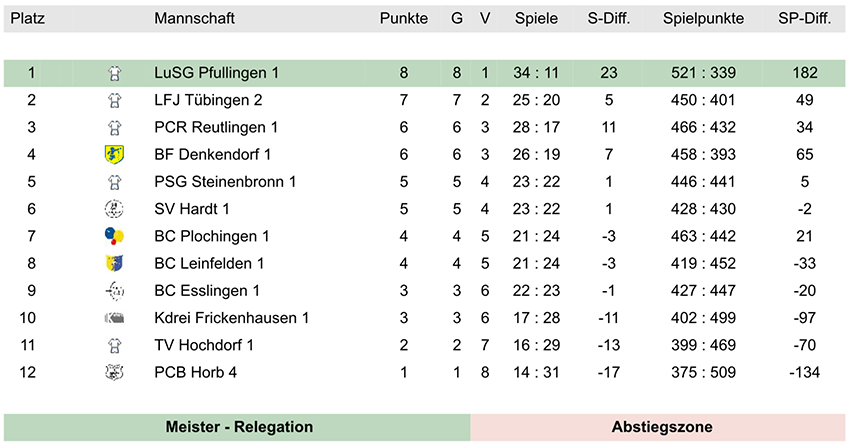850x443 pixels.
Task: Click the BC Esslingen 1 team logo
Action: click(x=114, y=291)
